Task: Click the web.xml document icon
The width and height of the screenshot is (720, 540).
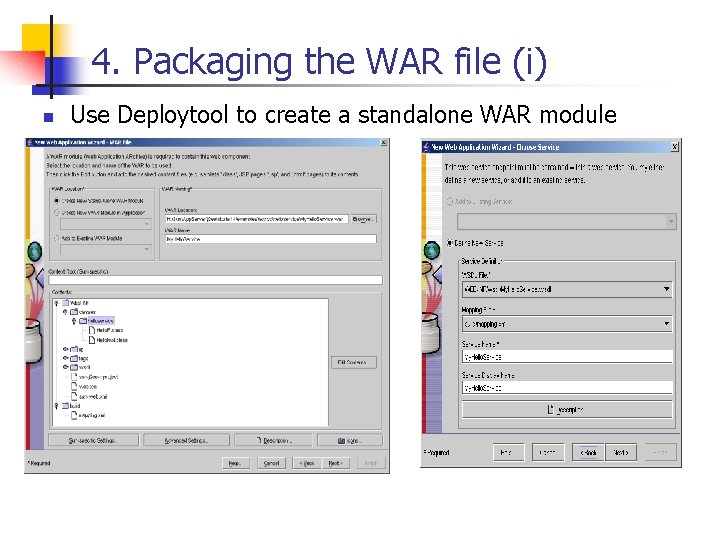Action: pyautogui.click(x=74, y=387)
